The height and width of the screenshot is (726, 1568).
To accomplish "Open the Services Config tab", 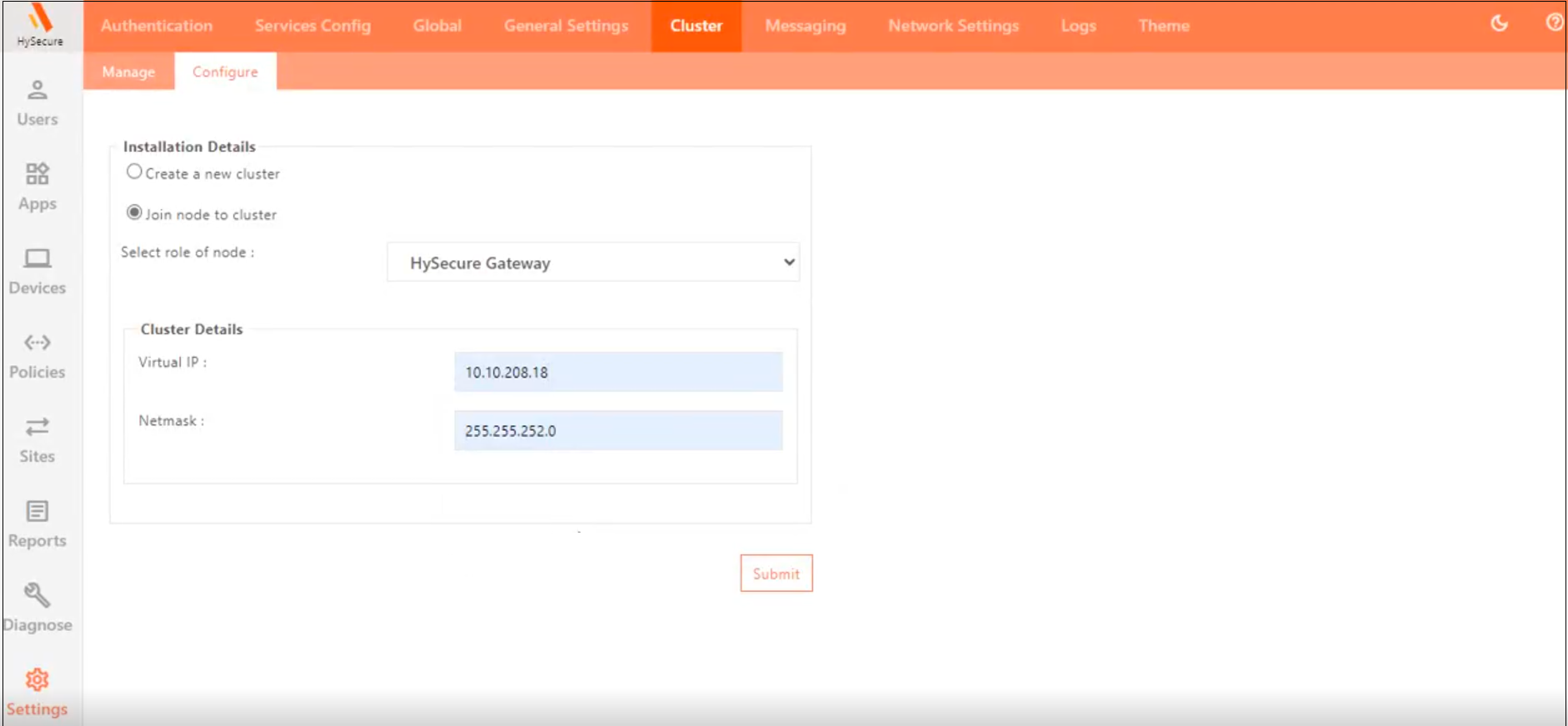I will pos(312,26).
